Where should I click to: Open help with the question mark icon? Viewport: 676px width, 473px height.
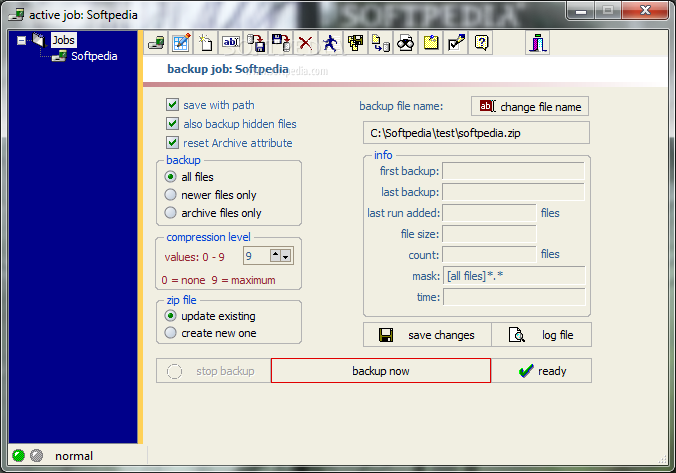coord(481,43)
